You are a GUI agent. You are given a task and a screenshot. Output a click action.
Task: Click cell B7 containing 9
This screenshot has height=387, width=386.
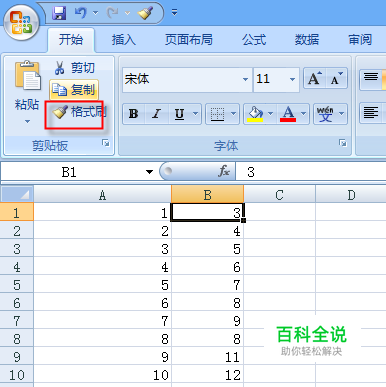click(x=207, y=320)
